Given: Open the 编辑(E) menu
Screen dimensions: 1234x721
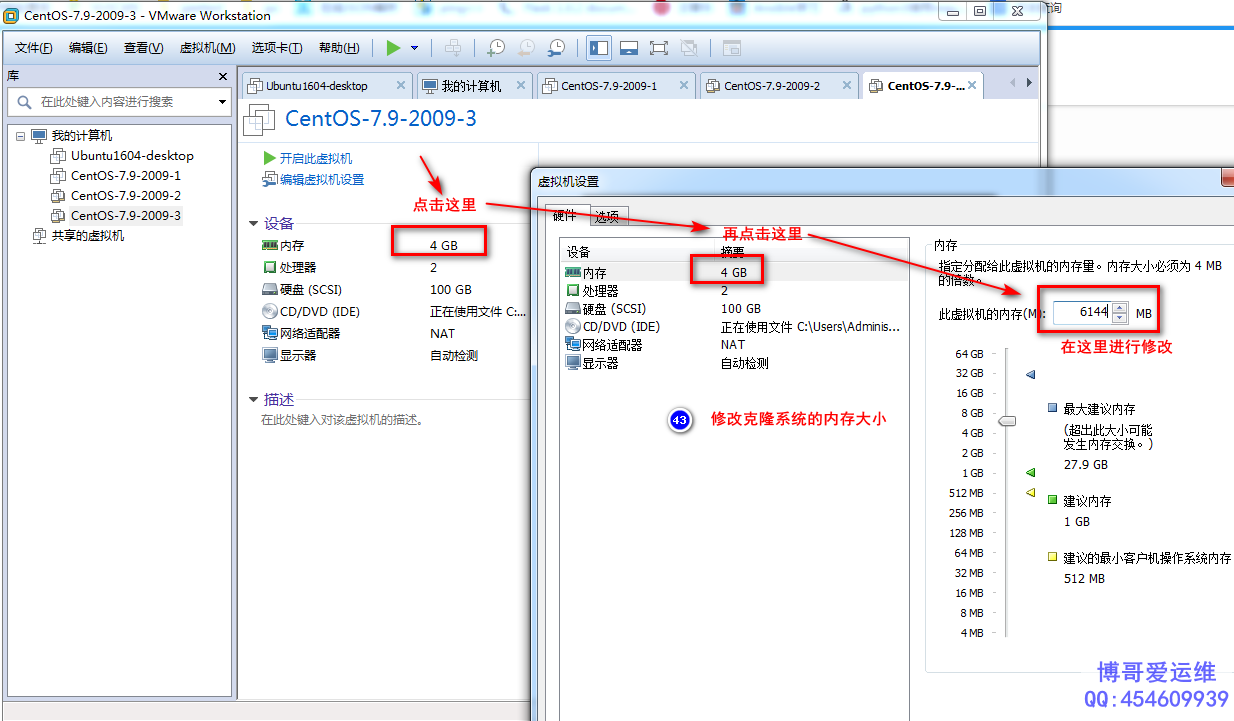Looking at the screenshot, I should coord(88,48).
